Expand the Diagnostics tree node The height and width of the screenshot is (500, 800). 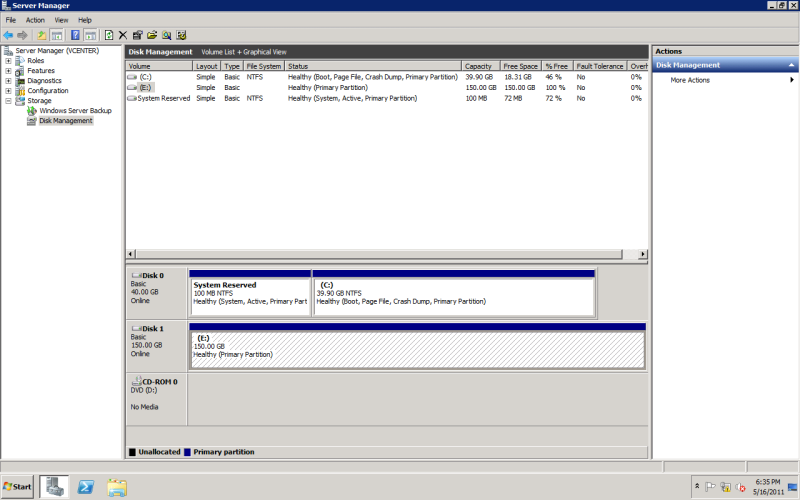[8, 81]
